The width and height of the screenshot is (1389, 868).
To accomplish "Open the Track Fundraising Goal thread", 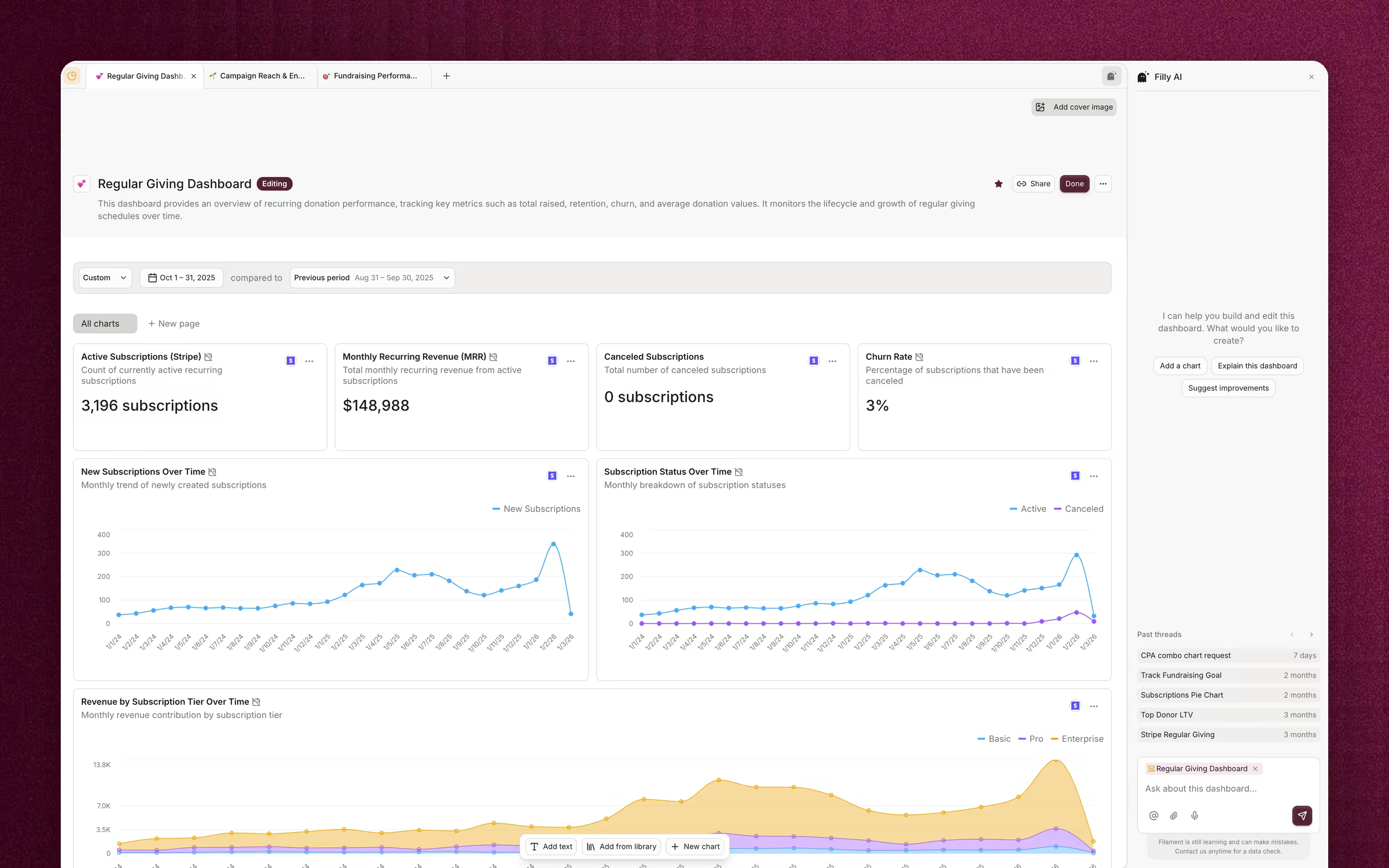I will pos(1228,675).
